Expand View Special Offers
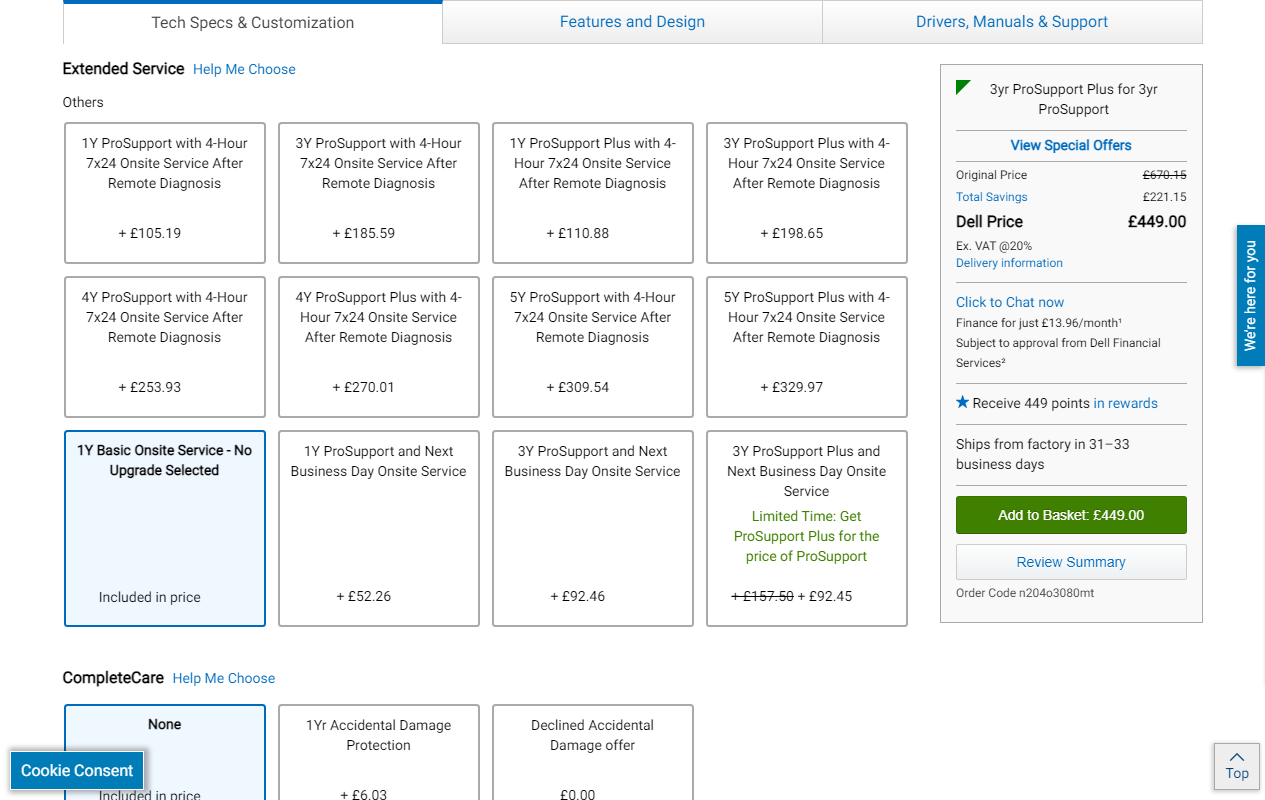Screen dimensions: 1265x800 point(1070,145)
